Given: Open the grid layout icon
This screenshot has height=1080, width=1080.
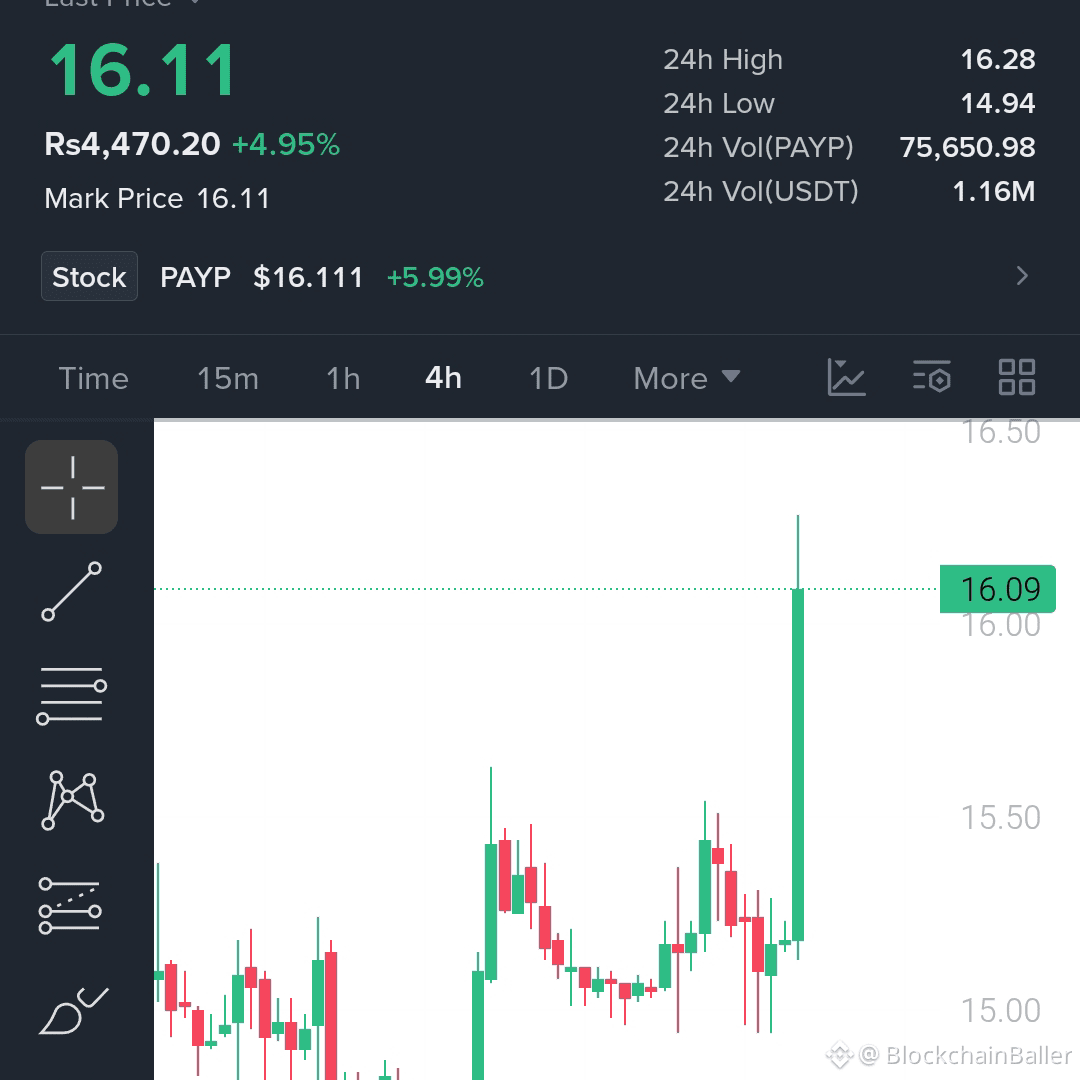Looking at the screenshot, I should pyautogui.click(x=1017, y=377).
